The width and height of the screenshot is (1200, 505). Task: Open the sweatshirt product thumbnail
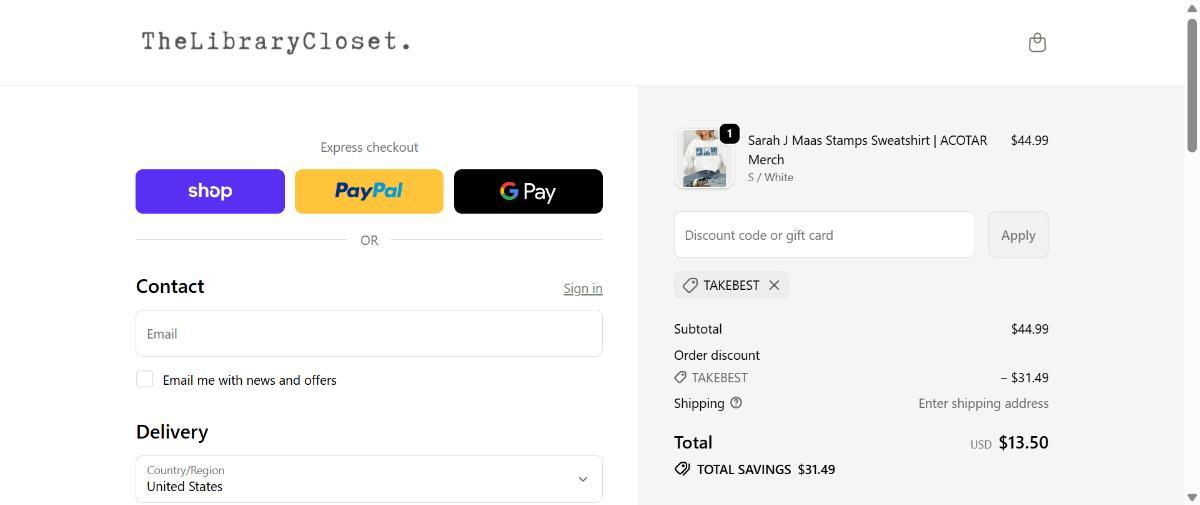(x=703, y=159)
